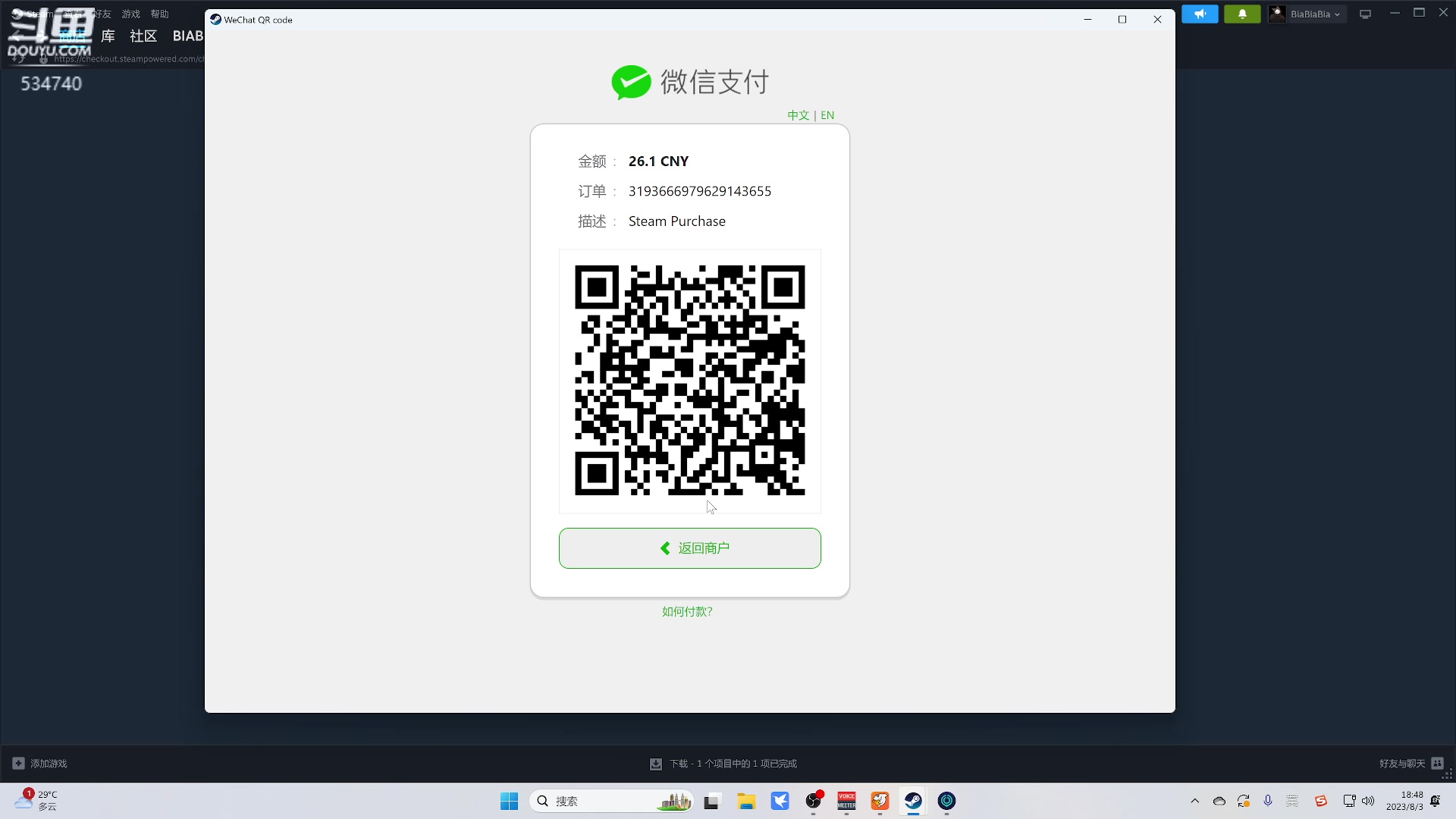This screenshot has width=1456, height=819.
Task: Open the 游戏 menu in Steam
Action: 131,14
